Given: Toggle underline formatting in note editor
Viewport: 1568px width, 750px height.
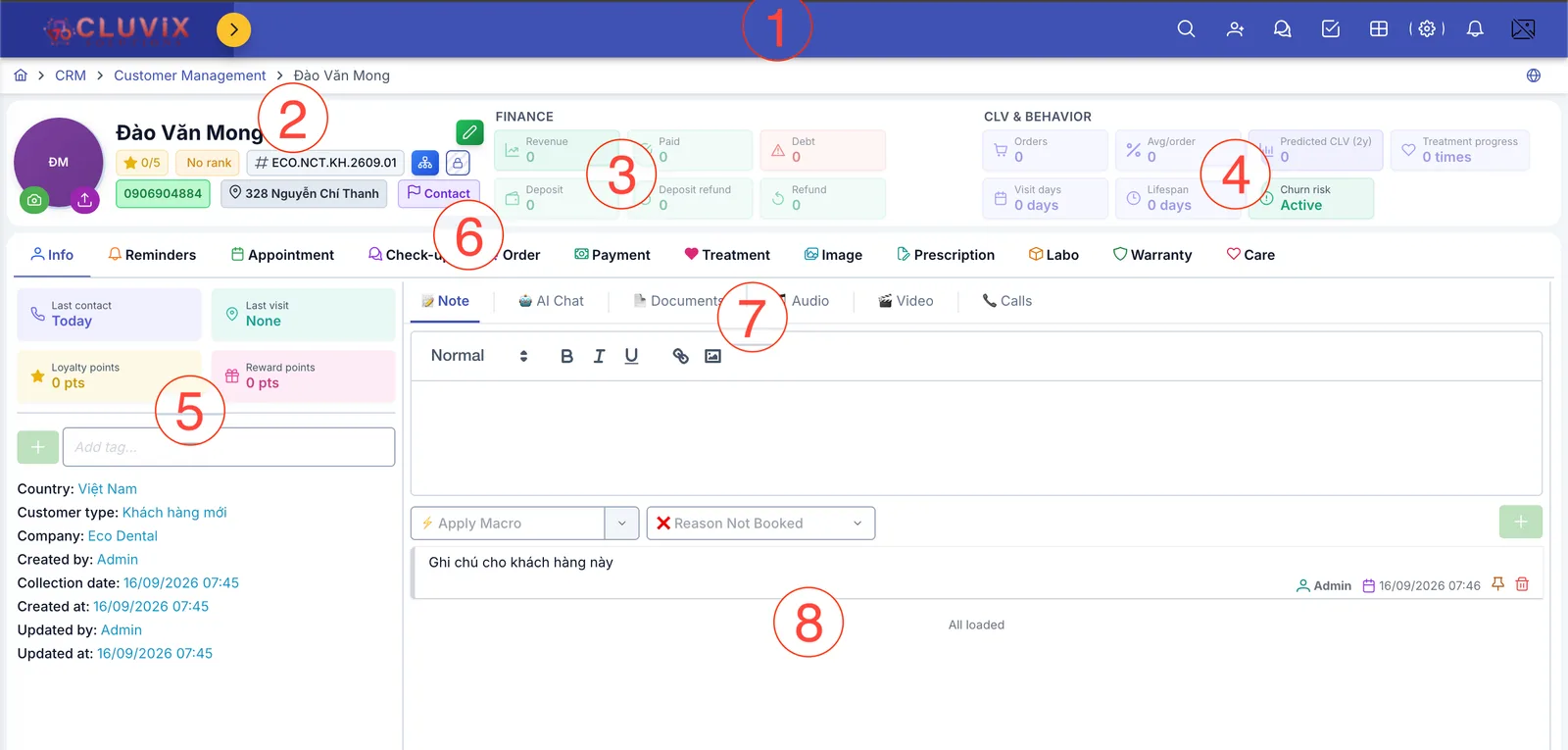Looking at the screenshot, I should [x=631, y=356].
